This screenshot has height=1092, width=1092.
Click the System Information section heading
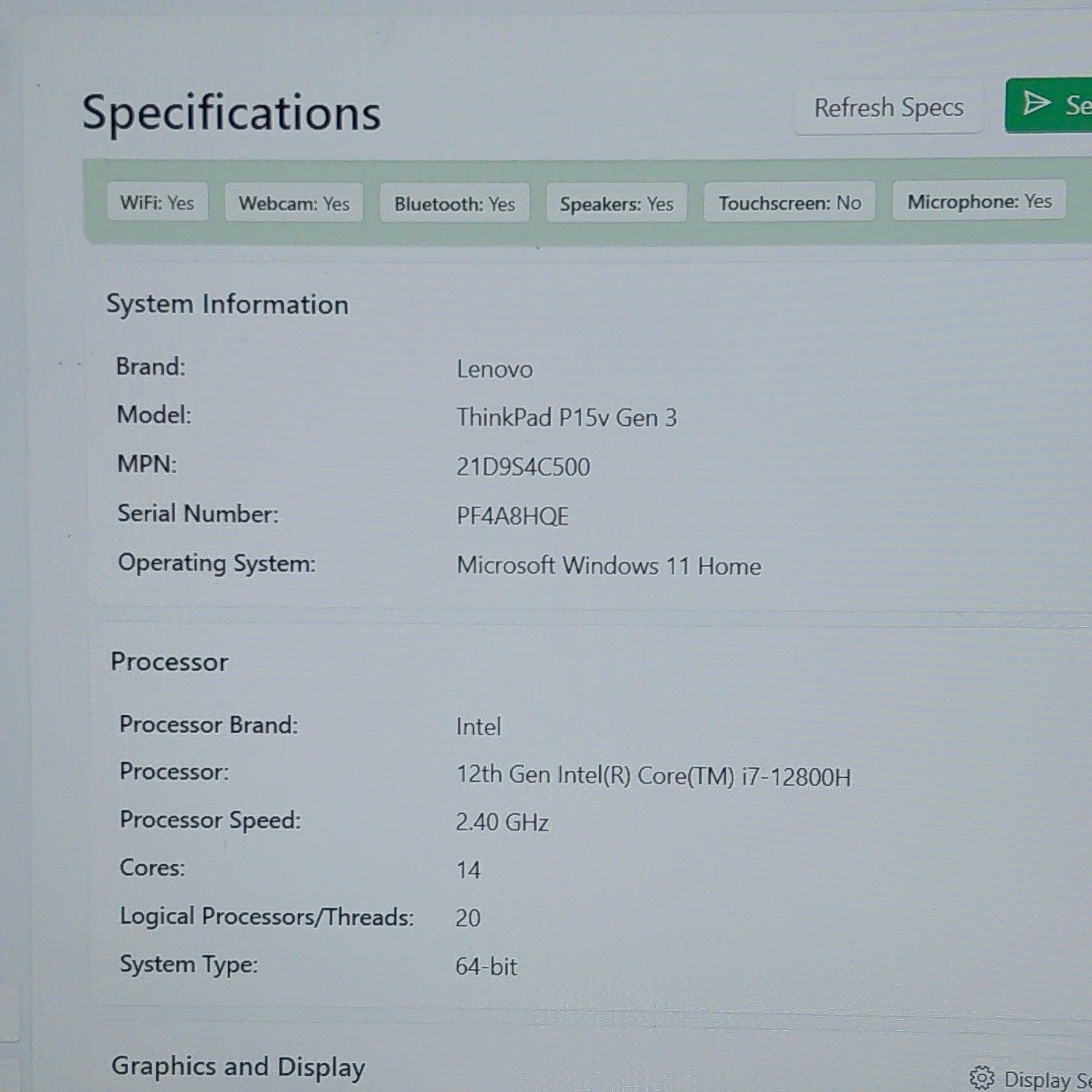(x=227, y=304)
